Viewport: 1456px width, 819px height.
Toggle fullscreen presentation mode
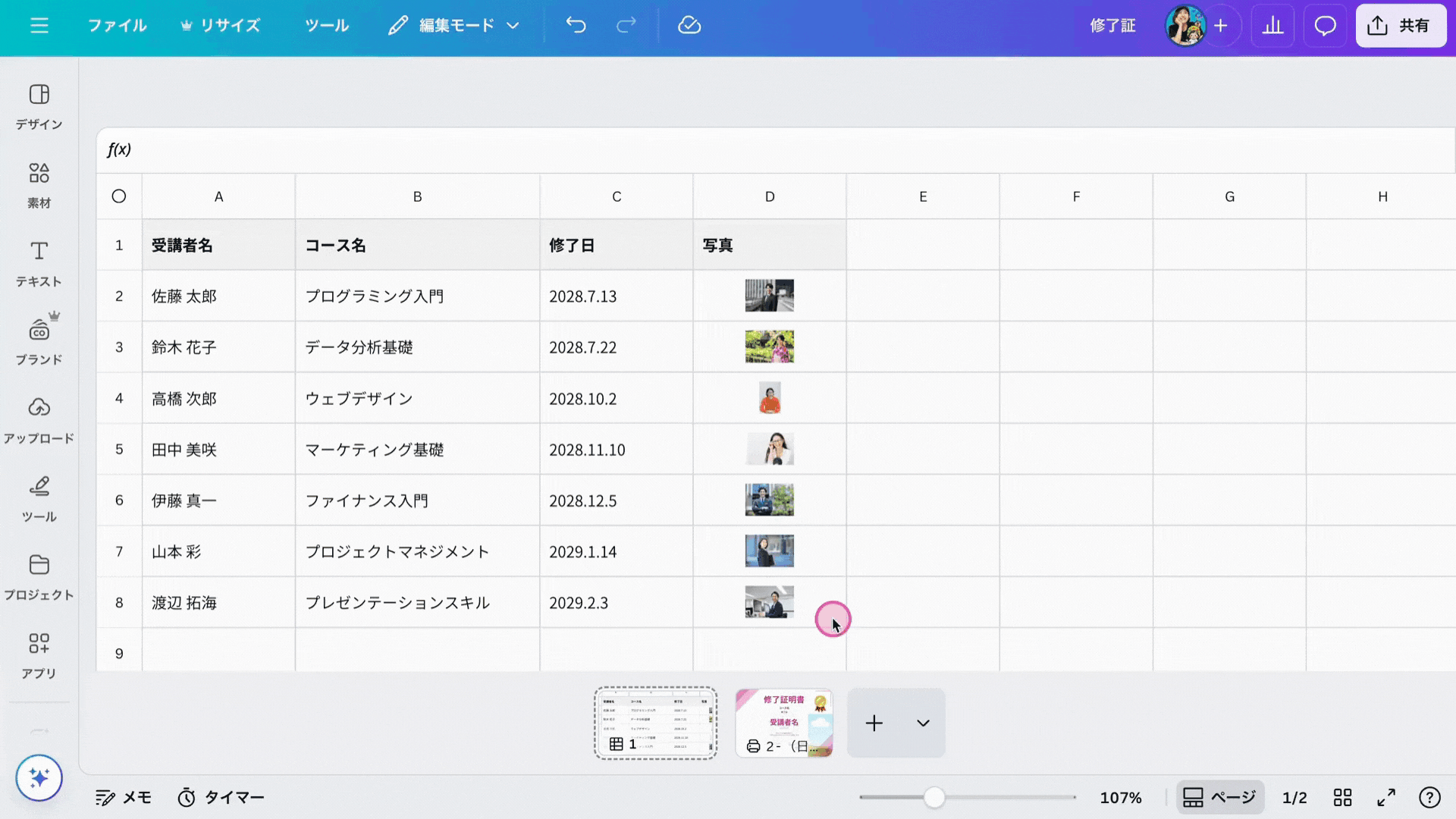1386,797
